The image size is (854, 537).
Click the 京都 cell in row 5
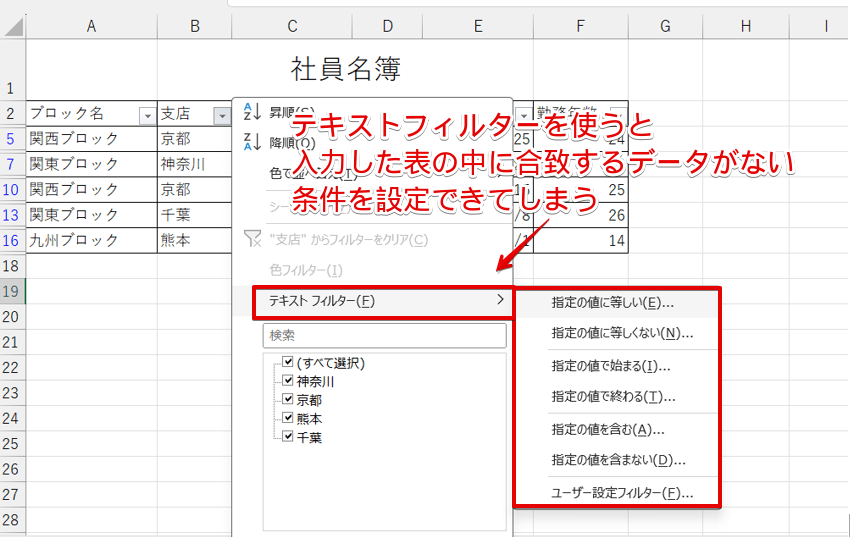(194, 139)
